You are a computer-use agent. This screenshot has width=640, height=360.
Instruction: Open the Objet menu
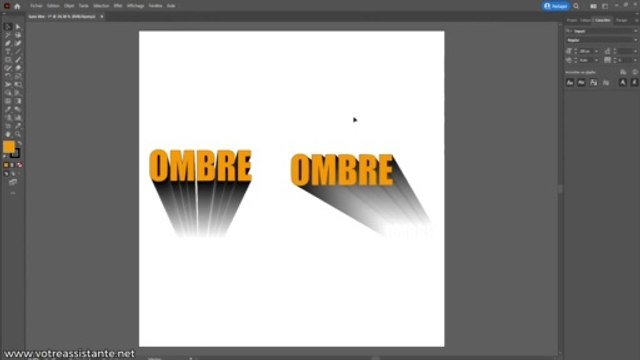click(x=69, y=6)
